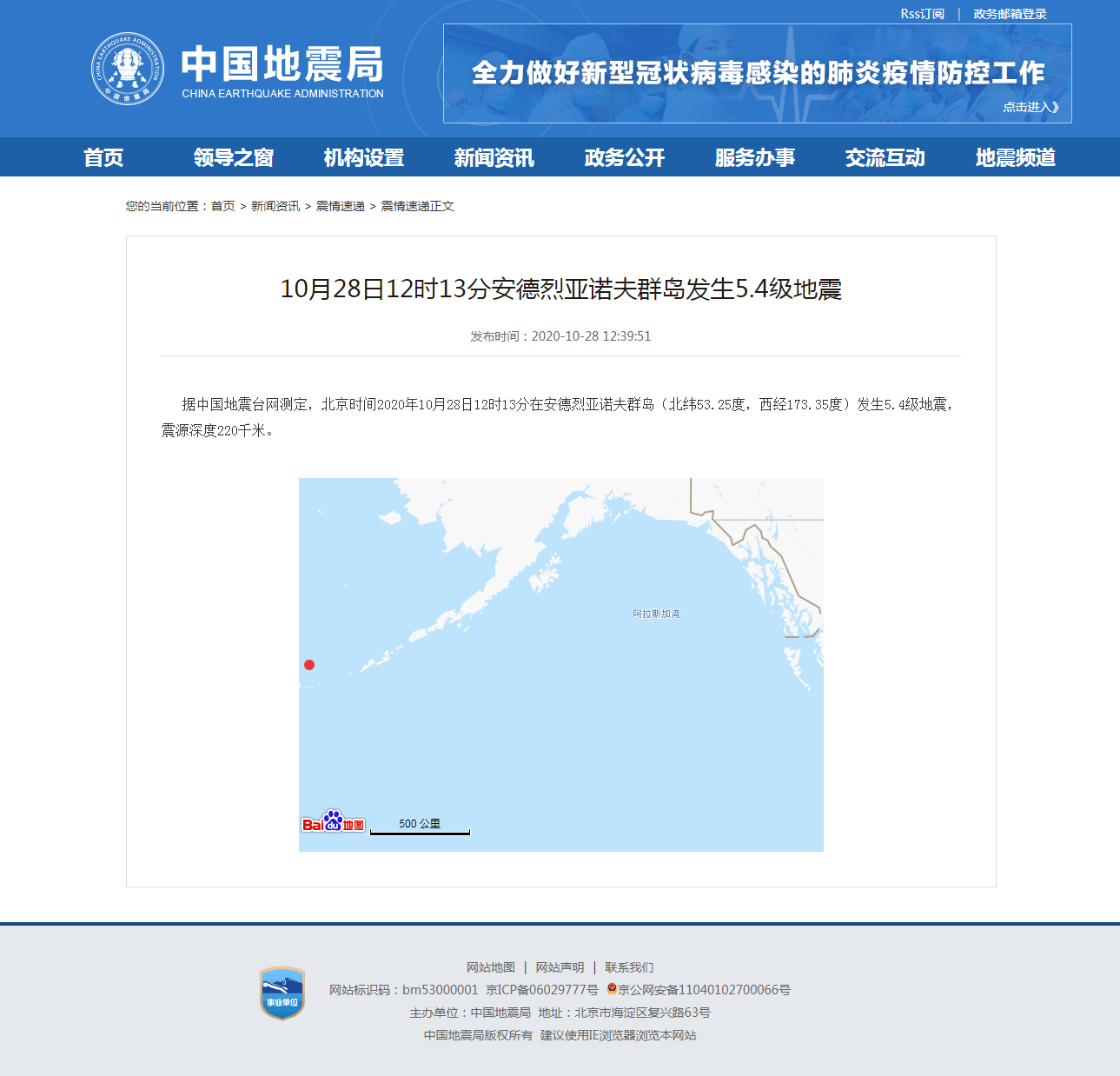Open the 政务邮箱登录 link
Image resolution: width=1120 pixels, height=1076 pixels.
[x=1010, y=14]
